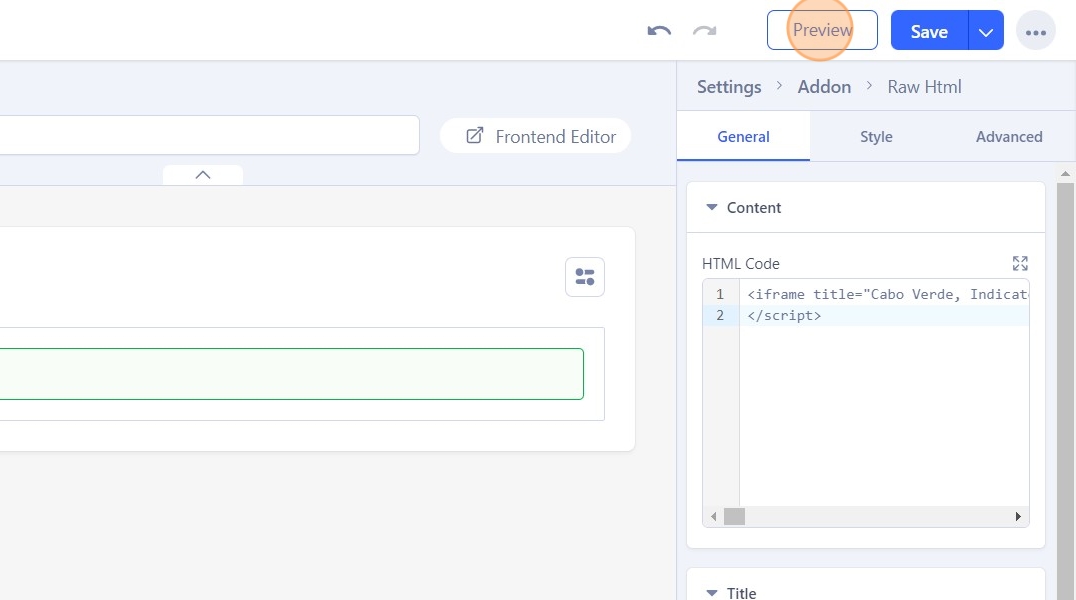Switch to the Advanced tab
The height and width of the screenshot is (600, 1076).
tap(1009, 137)
